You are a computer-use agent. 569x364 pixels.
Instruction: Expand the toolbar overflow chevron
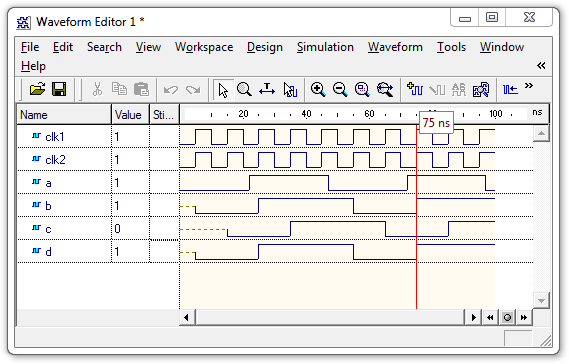click(x=529, y=86)
